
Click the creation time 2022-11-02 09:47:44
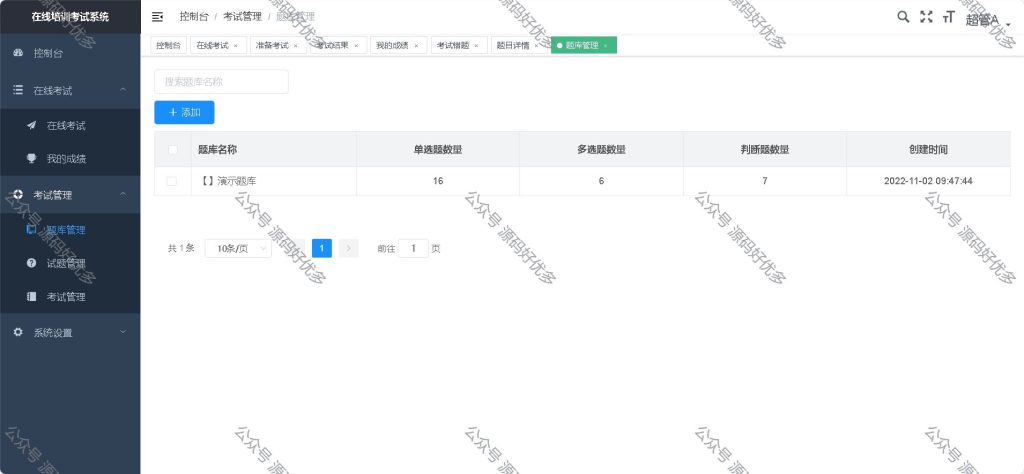point(928,181)
